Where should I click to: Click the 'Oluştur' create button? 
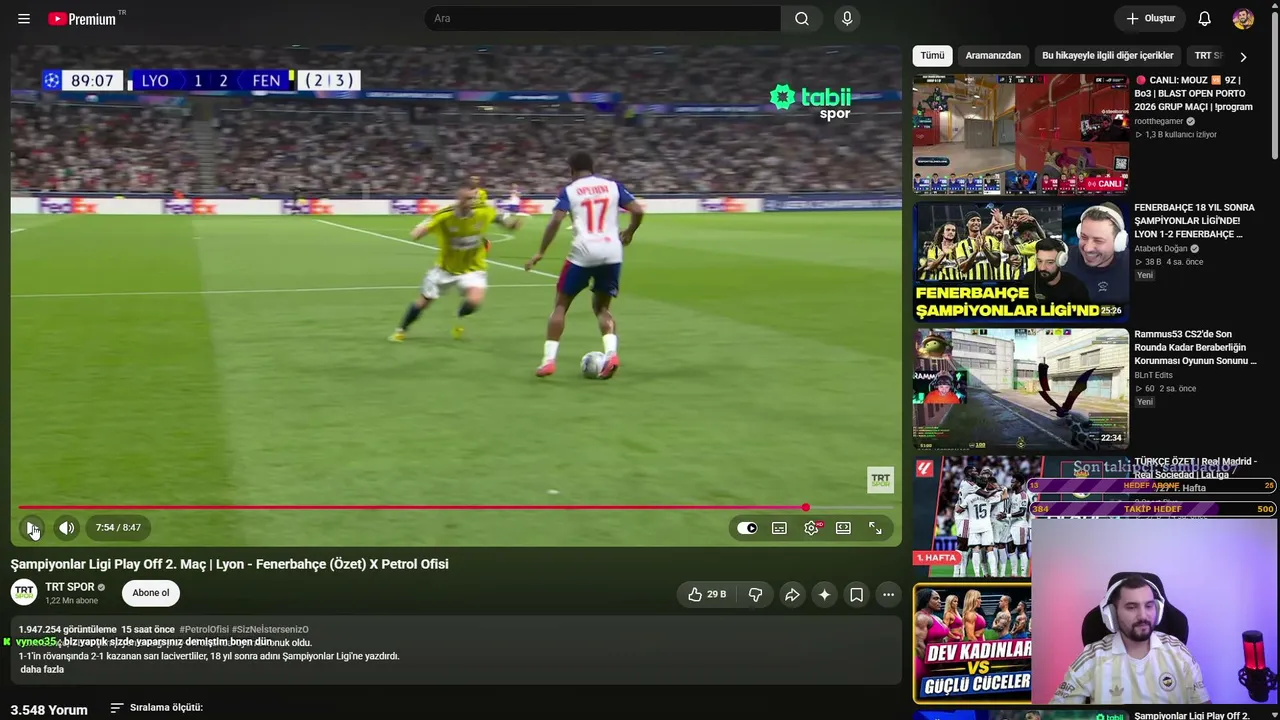click(1150, 19)
